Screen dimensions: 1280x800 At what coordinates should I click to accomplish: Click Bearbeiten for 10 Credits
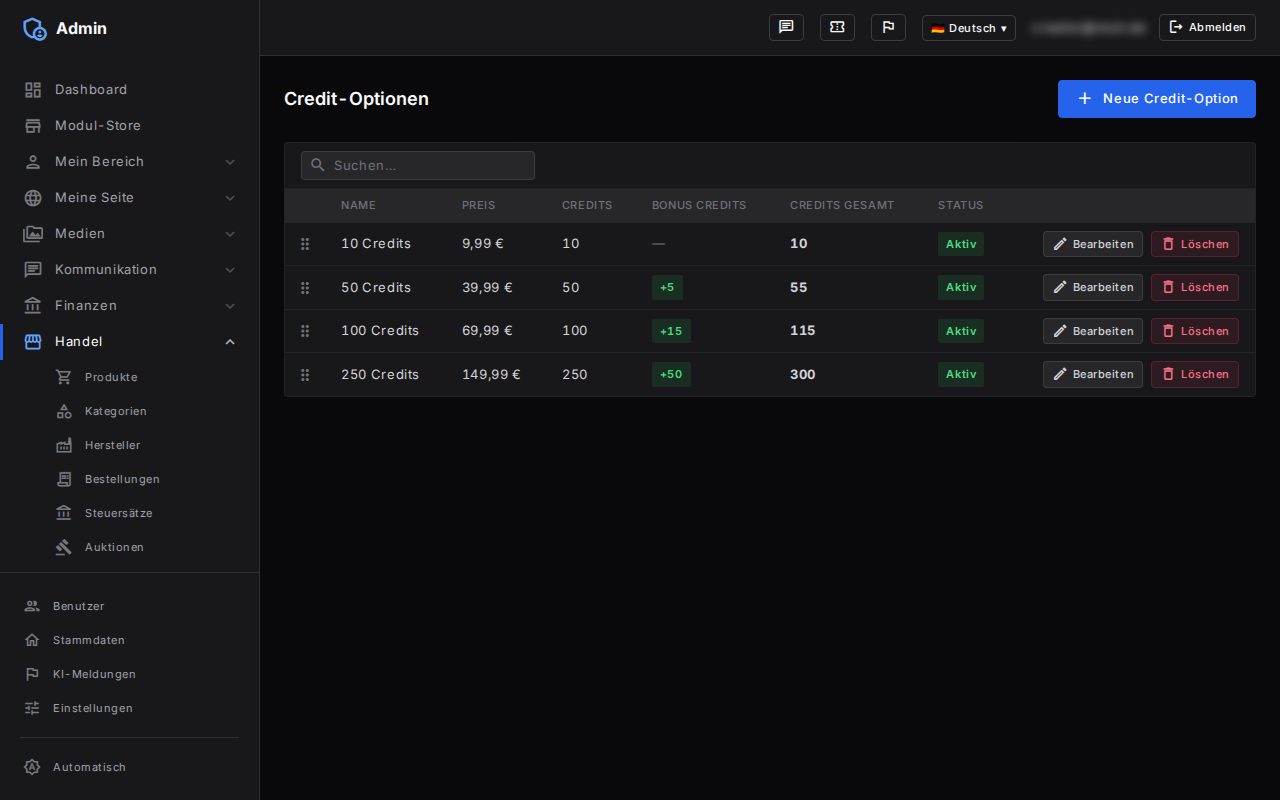(1093, 244)
